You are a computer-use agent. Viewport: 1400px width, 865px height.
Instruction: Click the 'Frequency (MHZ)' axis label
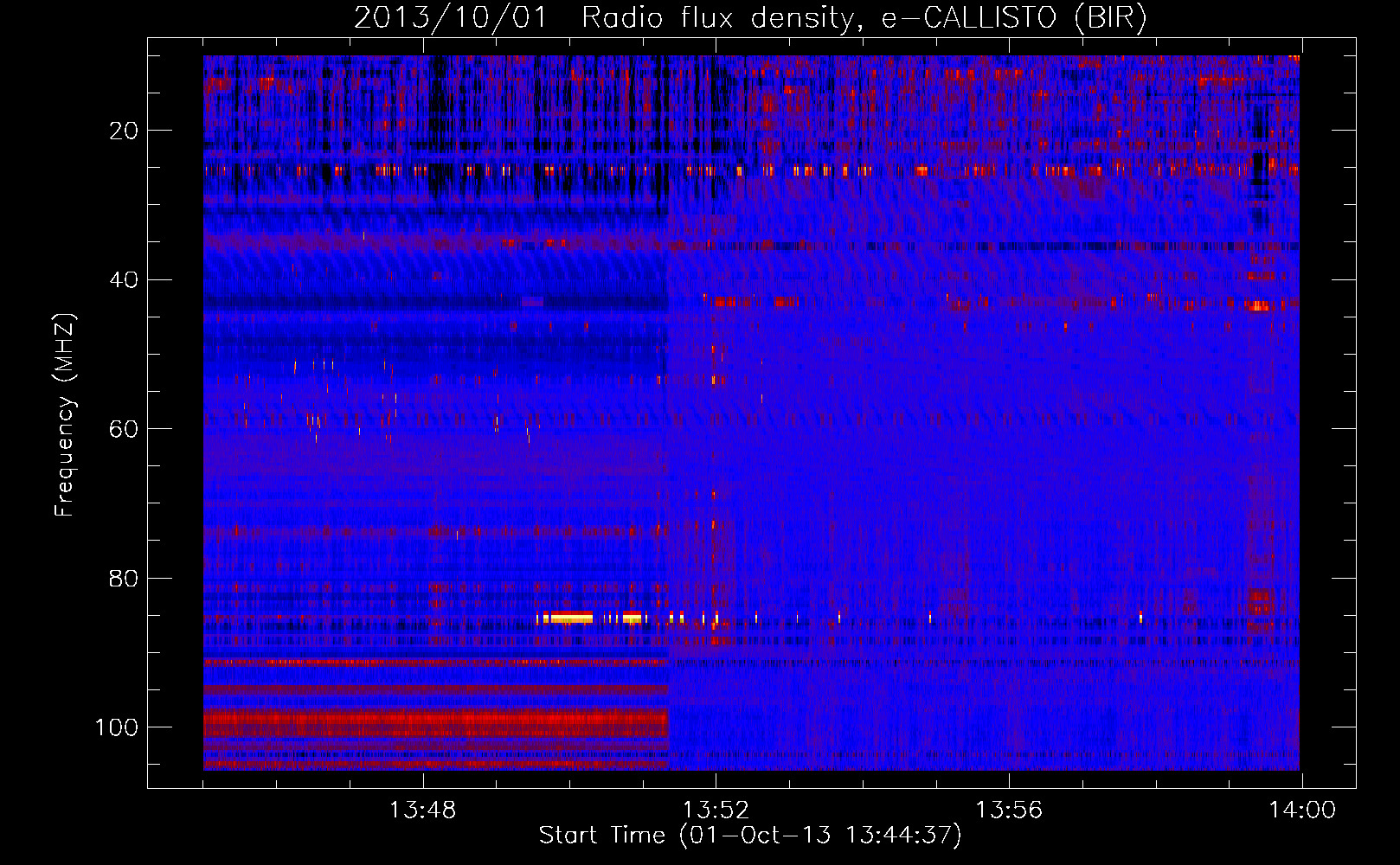[x=65, y=415]
